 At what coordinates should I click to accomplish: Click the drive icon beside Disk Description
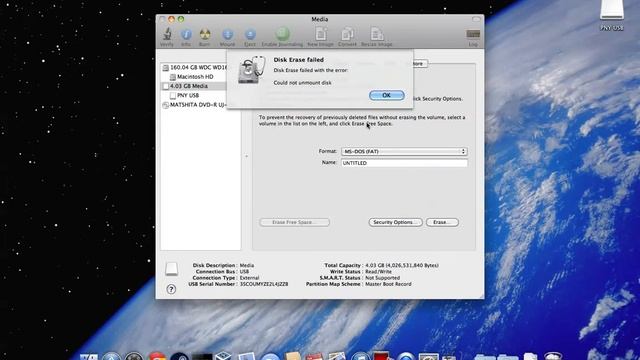coord(171,269)
